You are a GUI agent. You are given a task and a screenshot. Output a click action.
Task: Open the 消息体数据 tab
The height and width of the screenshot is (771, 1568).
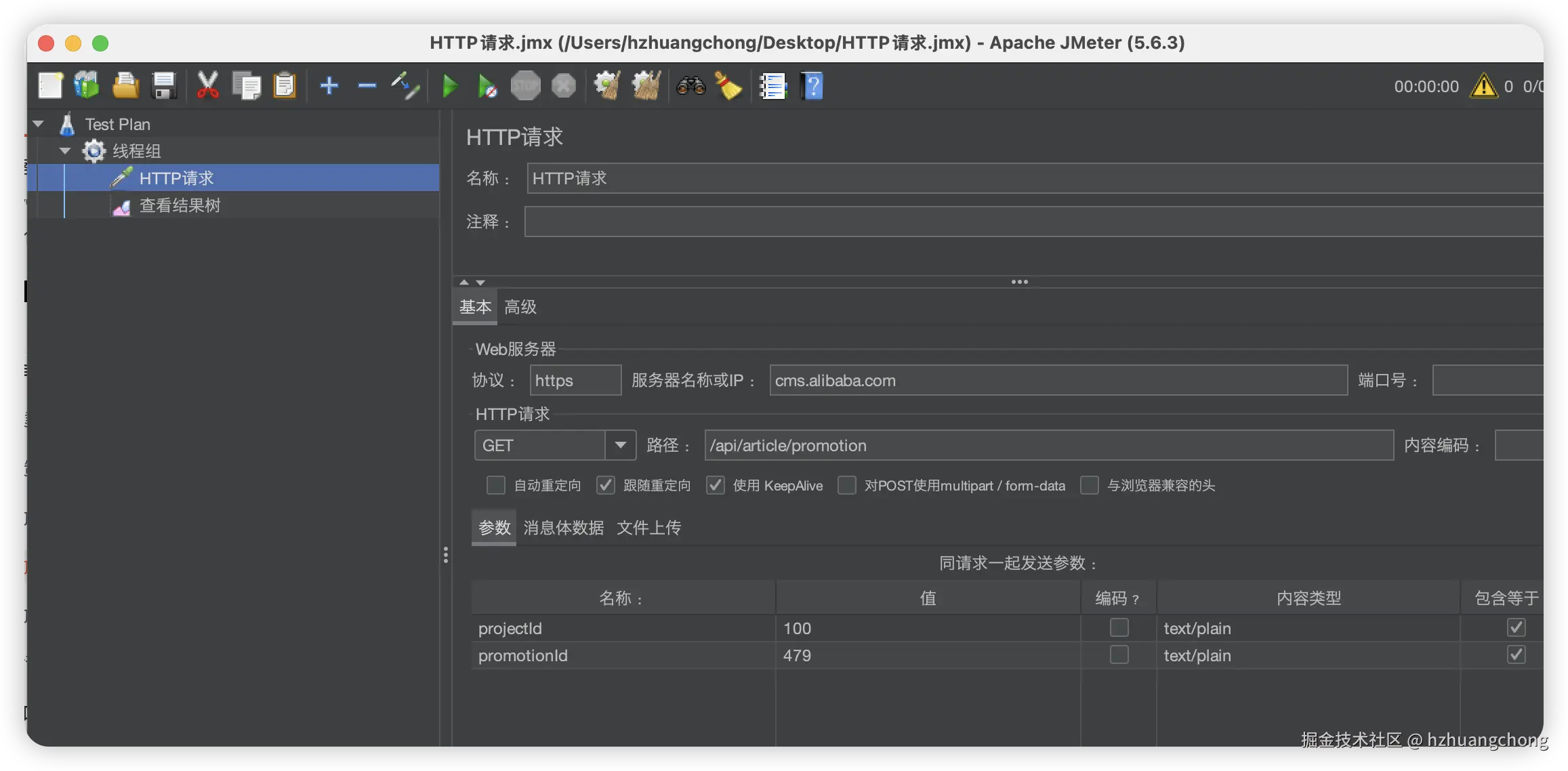click(x=563, y=528)
